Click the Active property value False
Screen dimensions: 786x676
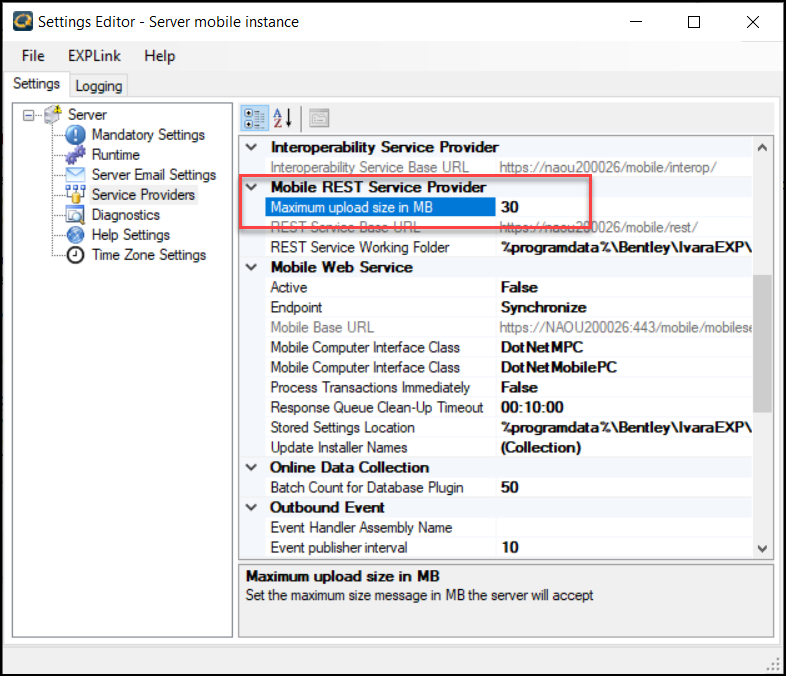click(x=624, y=287)
